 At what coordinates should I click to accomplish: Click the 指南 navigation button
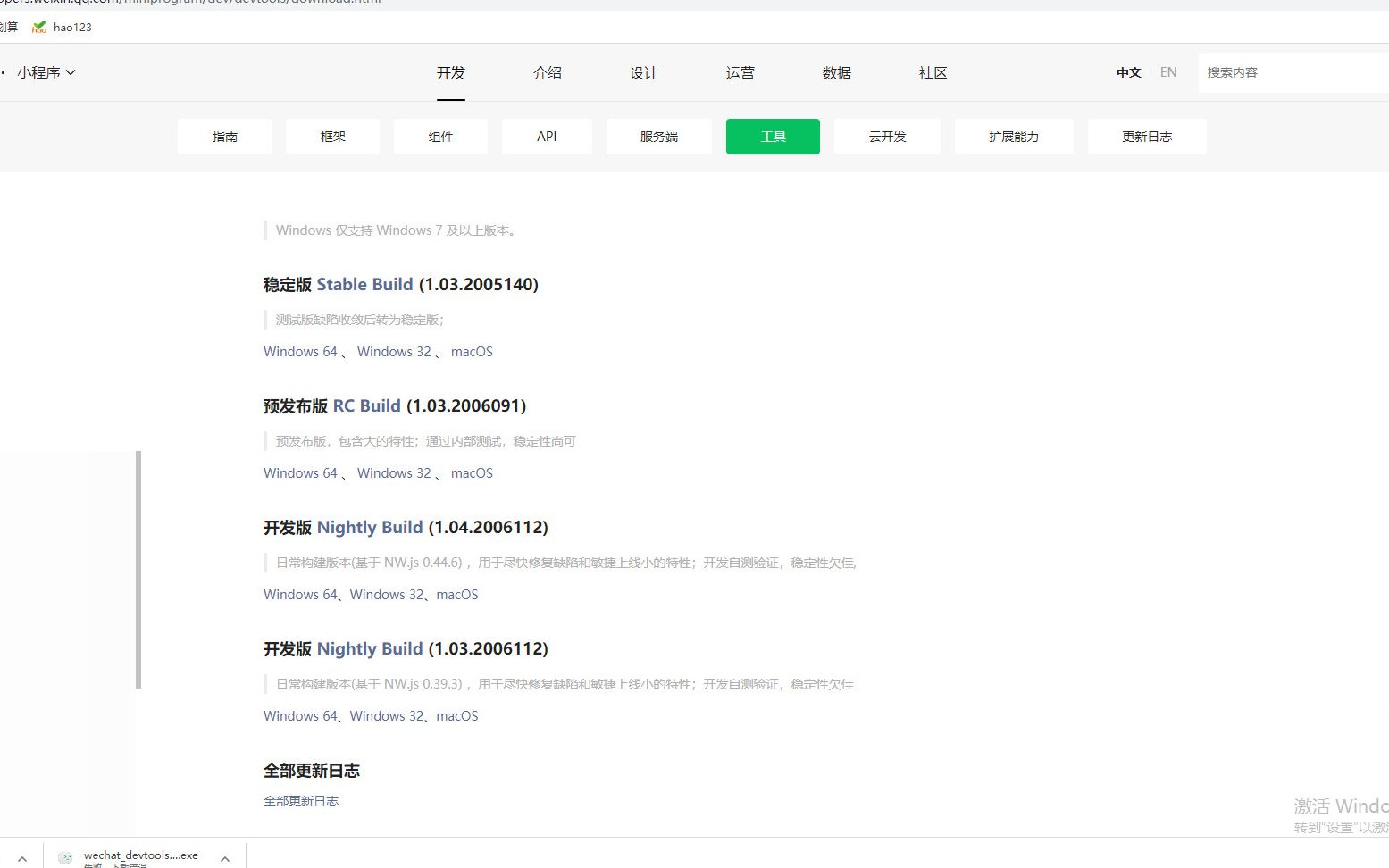(224, 136)
